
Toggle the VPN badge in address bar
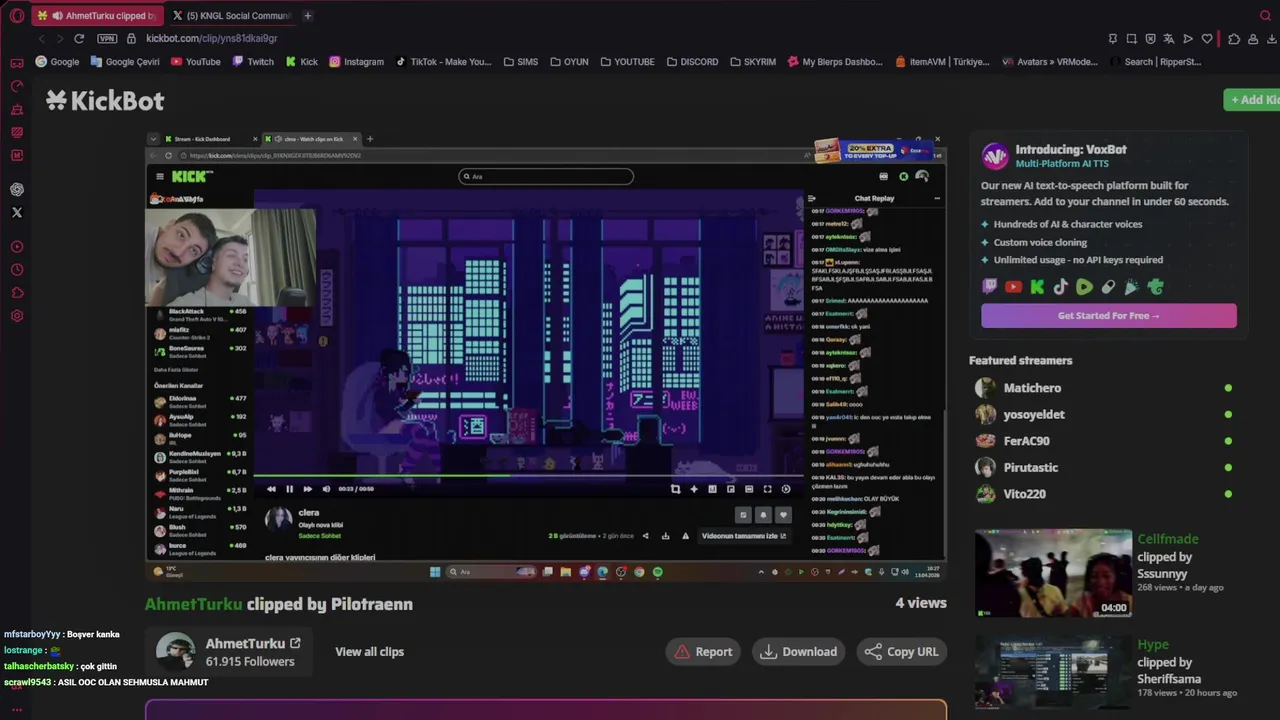pos(107,38)
